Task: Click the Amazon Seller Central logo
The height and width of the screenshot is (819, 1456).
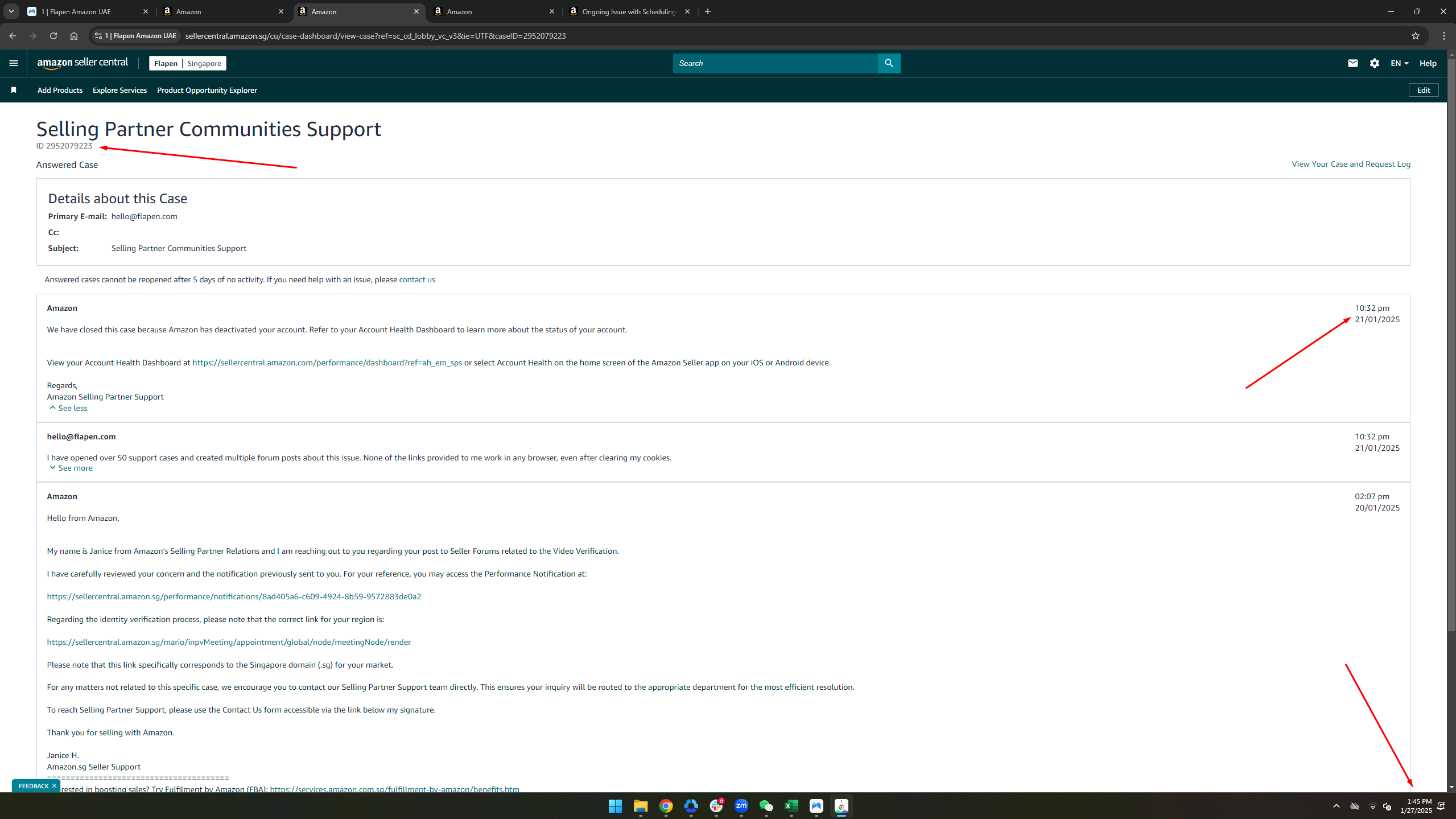Action: (x=83, y=63)
